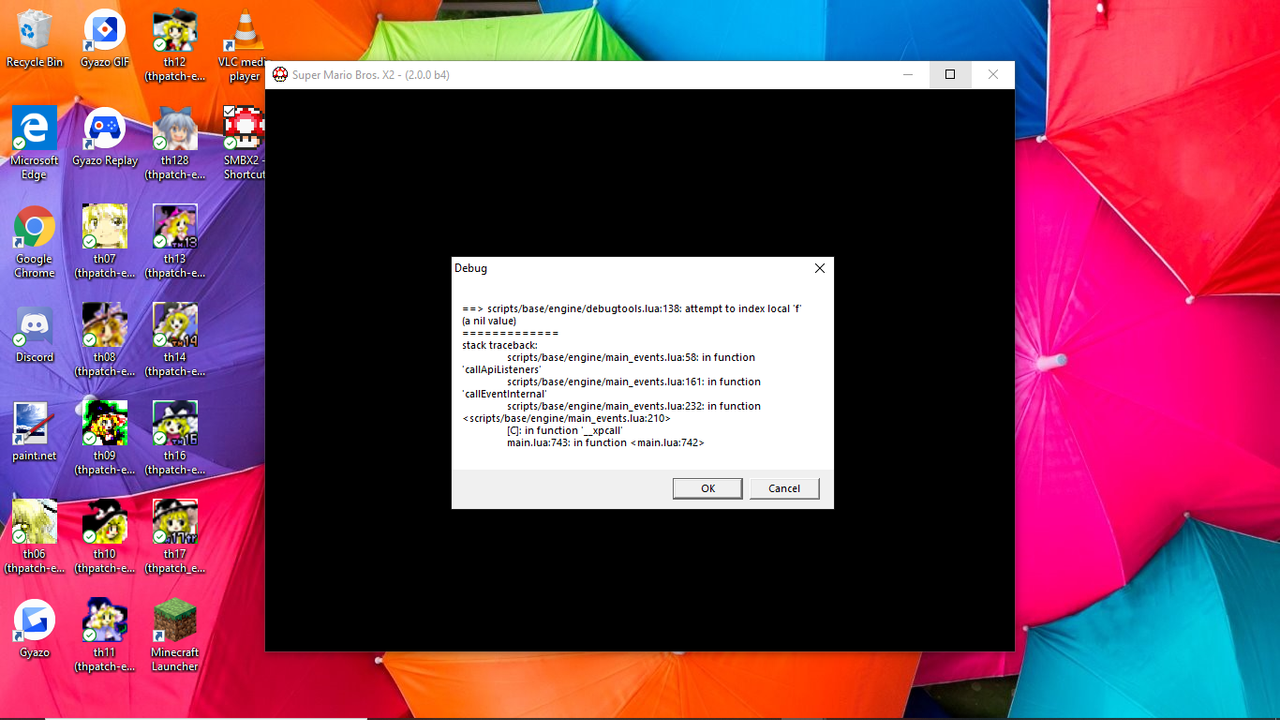Open the Gyazo desktop icon

click(x=34, y=629)
